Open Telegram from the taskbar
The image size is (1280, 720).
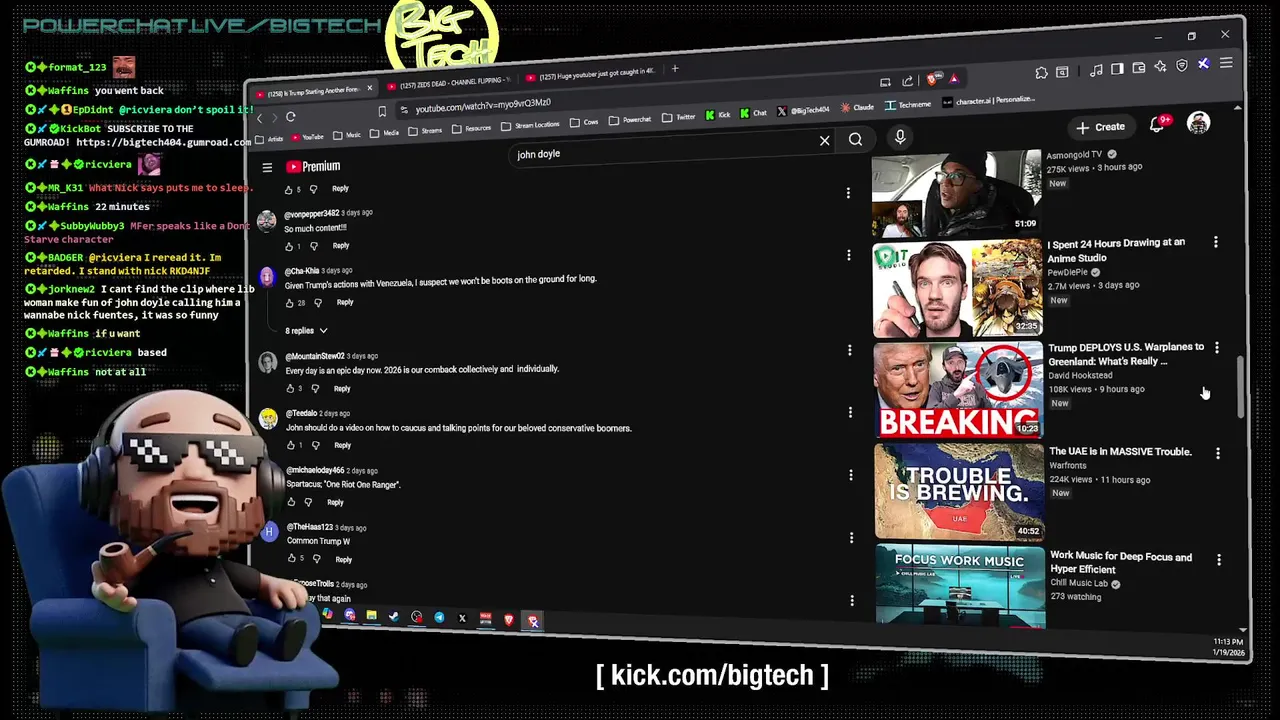pyautogui.click(x=439, y=617)
